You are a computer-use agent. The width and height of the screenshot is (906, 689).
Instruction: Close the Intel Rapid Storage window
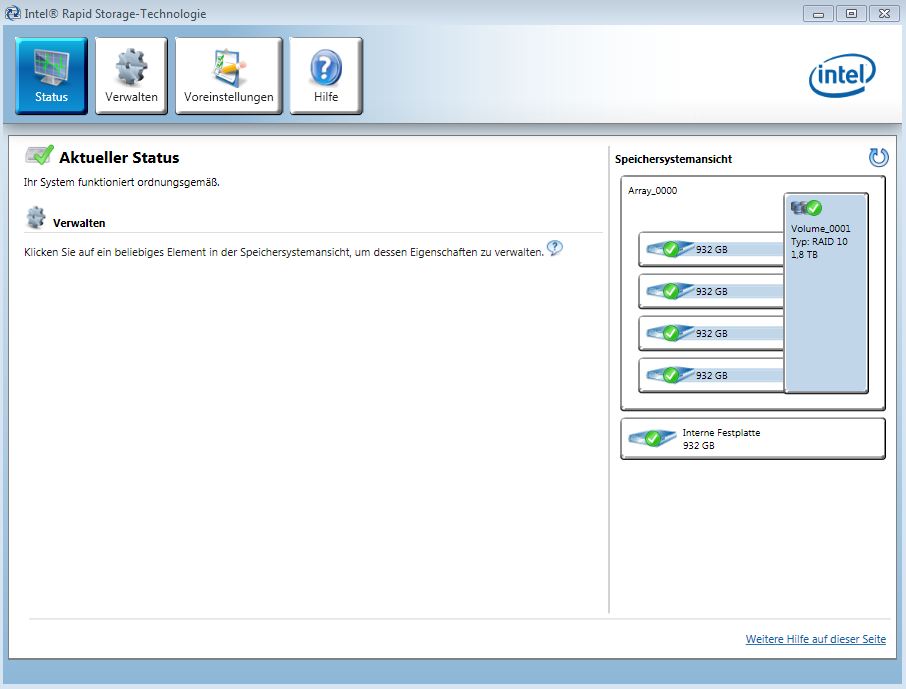click(x=884, y=13)
